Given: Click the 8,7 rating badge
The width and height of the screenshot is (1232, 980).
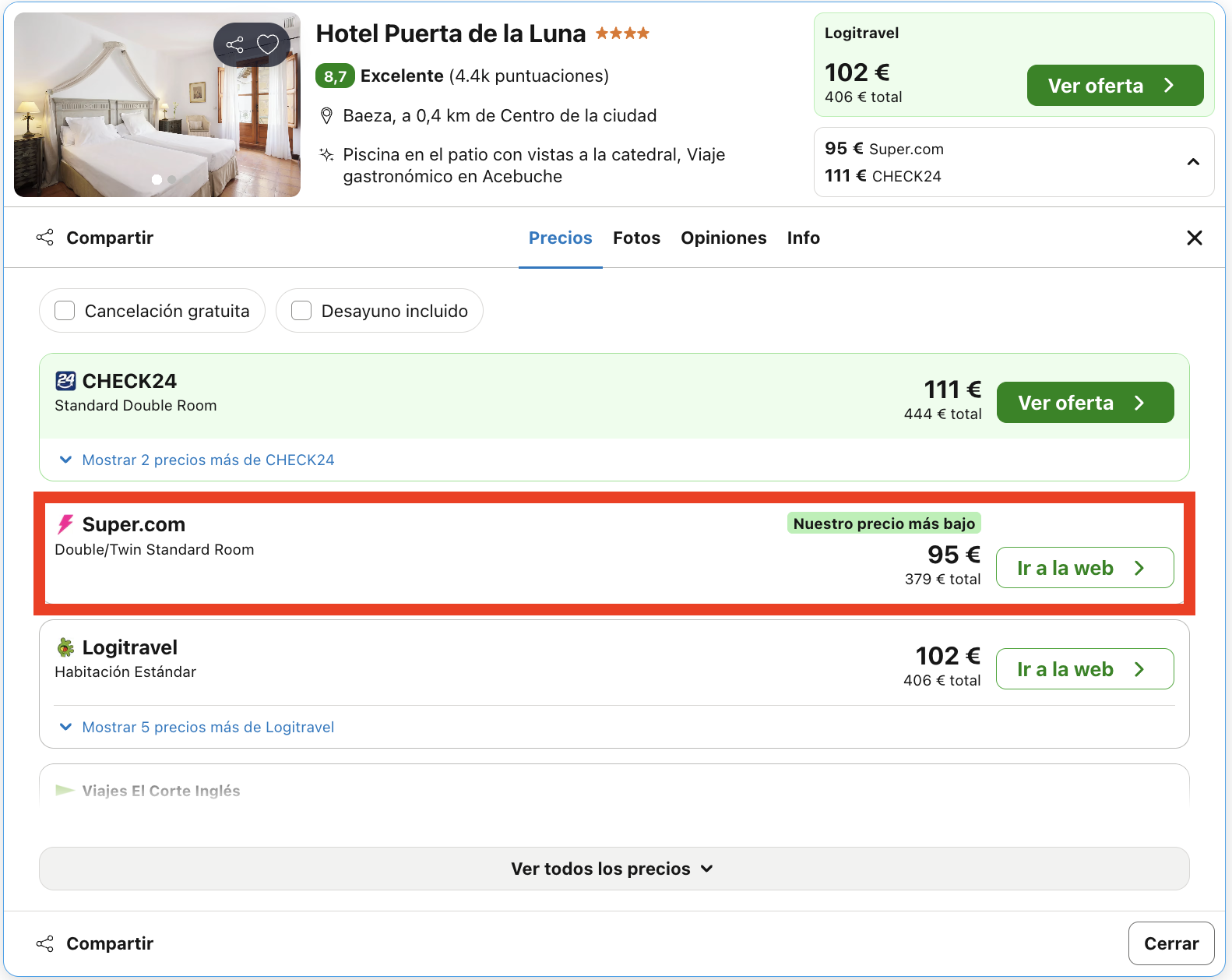Looking at the screenshot, I should (335, 76).
